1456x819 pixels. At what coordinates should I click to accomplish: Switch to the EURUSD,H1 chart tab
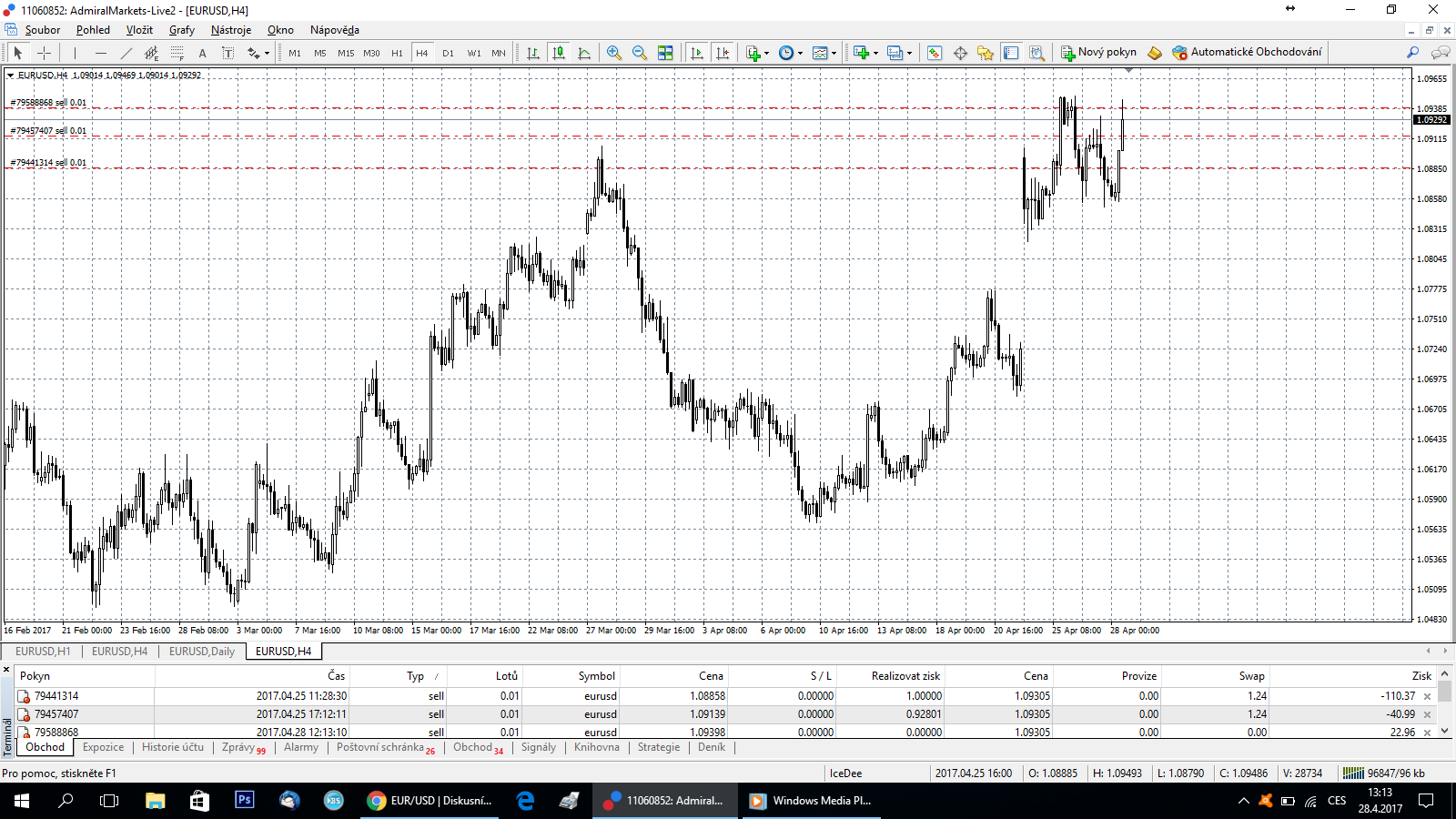coord(43,652)
